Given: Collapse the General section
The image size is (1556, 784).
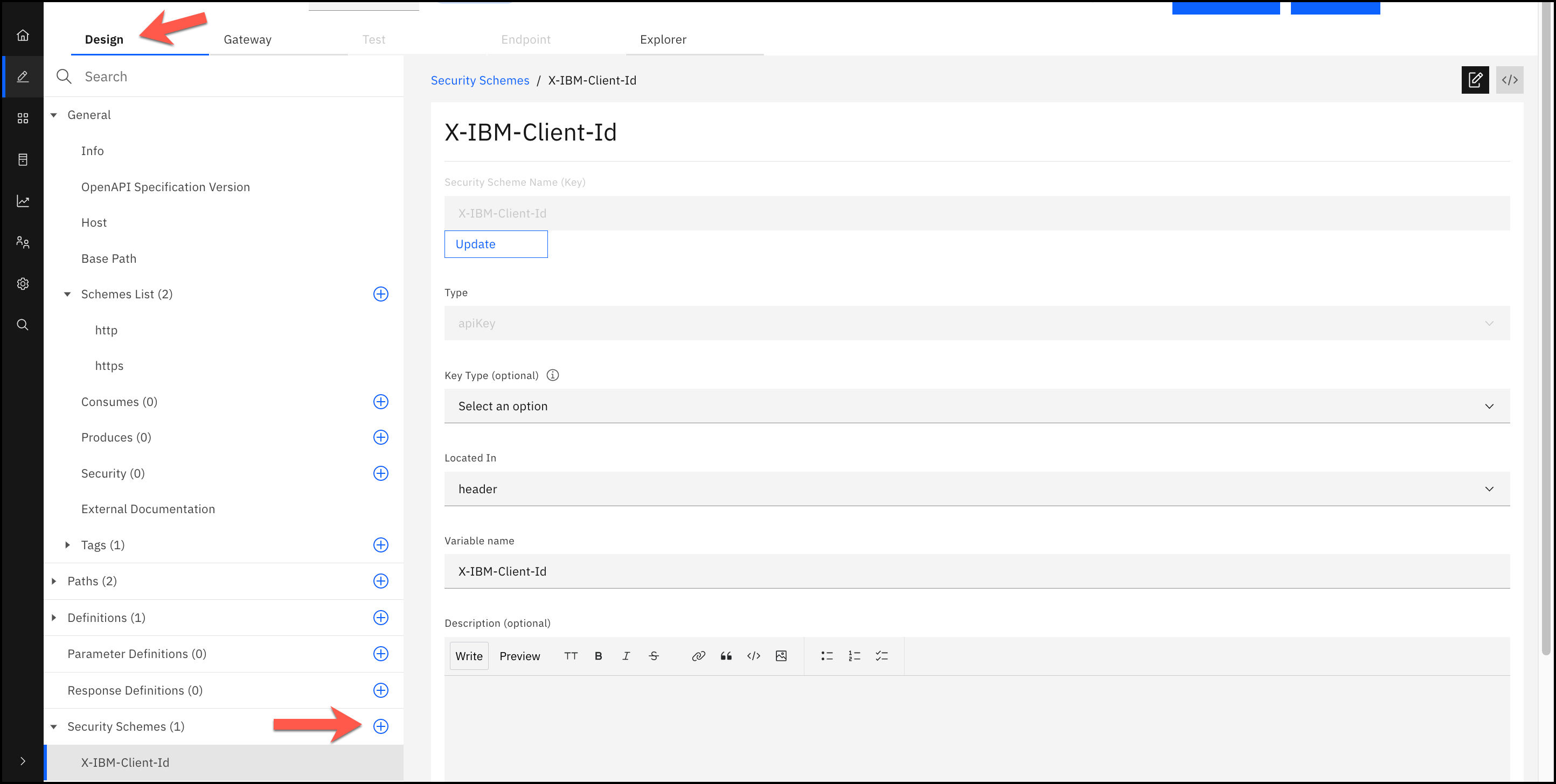Looking at the screenshot, I should click(x=54, y=115).
